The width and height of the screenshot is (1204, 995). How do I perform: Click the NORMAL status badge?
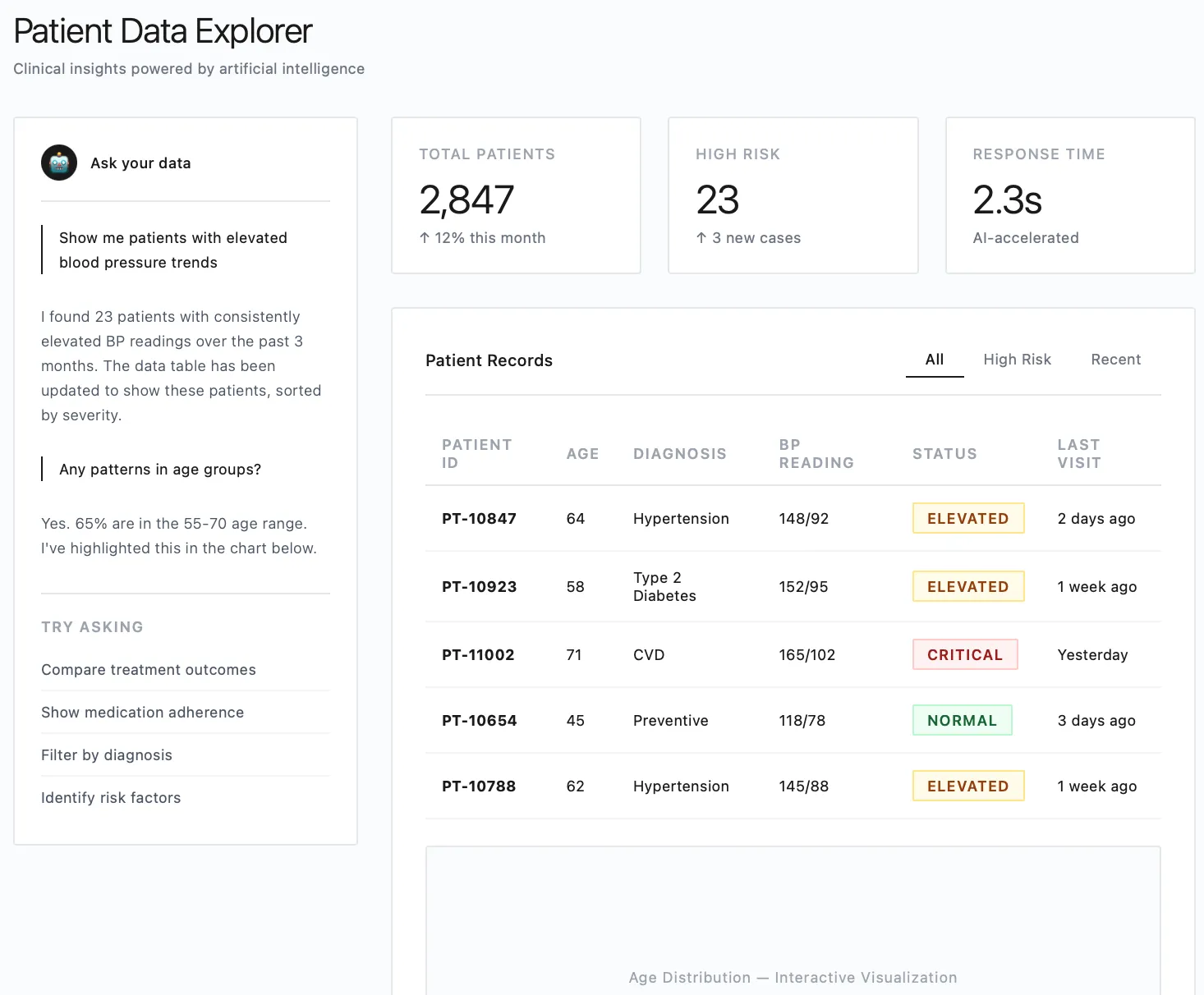coord(962,721)
